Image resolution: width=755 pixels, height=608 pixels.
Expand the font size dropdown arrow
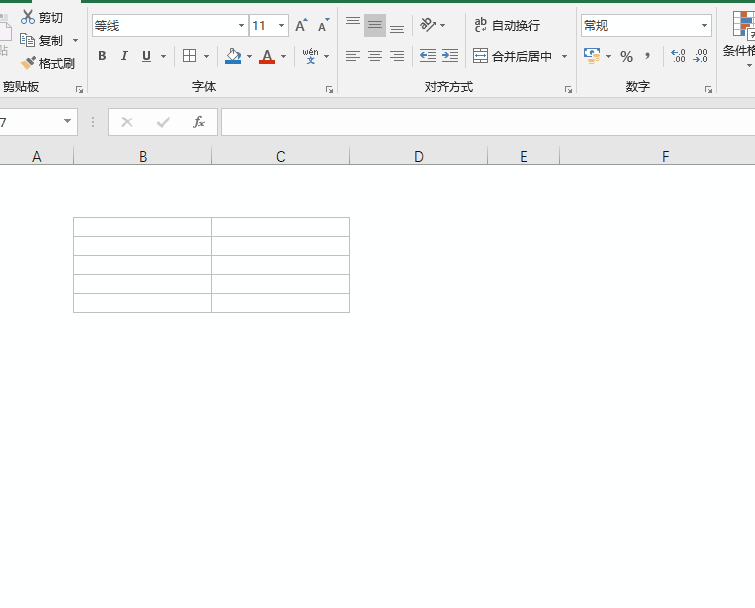click(x=282, y=26)
